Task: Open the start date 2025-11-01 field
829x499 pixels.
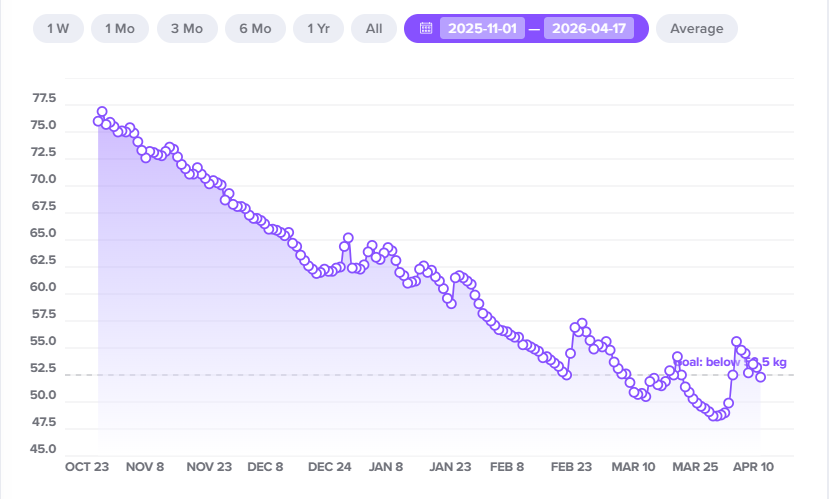Action: point(482,28)
